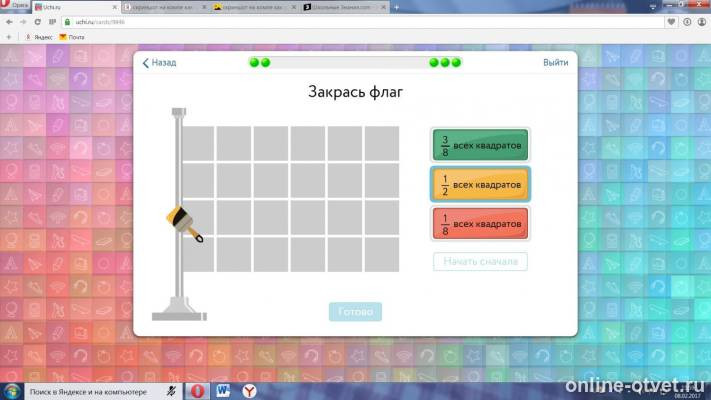The height and width of the screenshot is (400, 711).
Task: Paint the top-left square of the flag
Action: point(198,143)
